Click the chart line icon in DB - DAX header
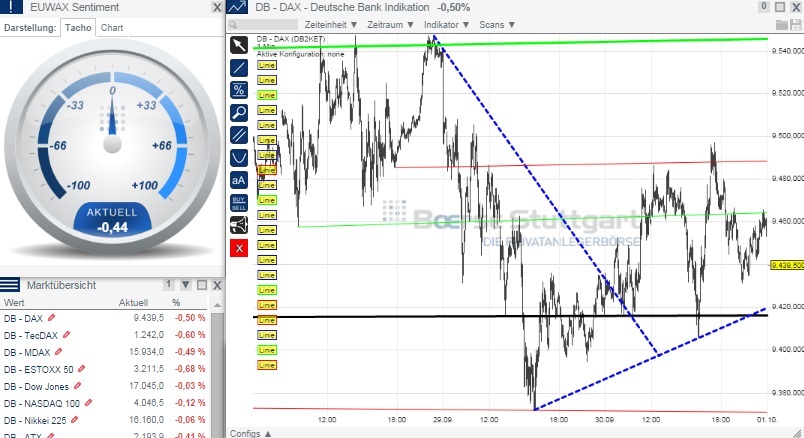This screenshot has width=804, height=438. pos(237,7)
